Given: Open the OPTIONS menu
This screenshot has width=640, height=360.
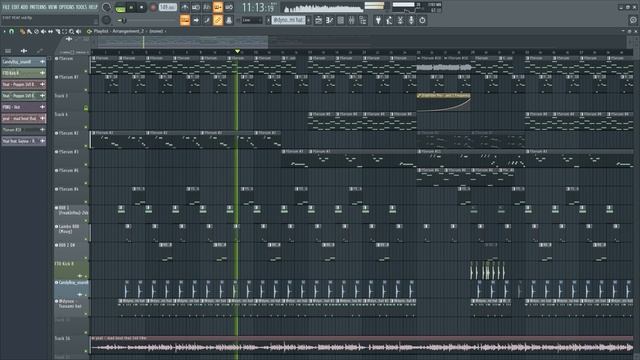Looking at the screenshot, I should (x=67, y=7).
